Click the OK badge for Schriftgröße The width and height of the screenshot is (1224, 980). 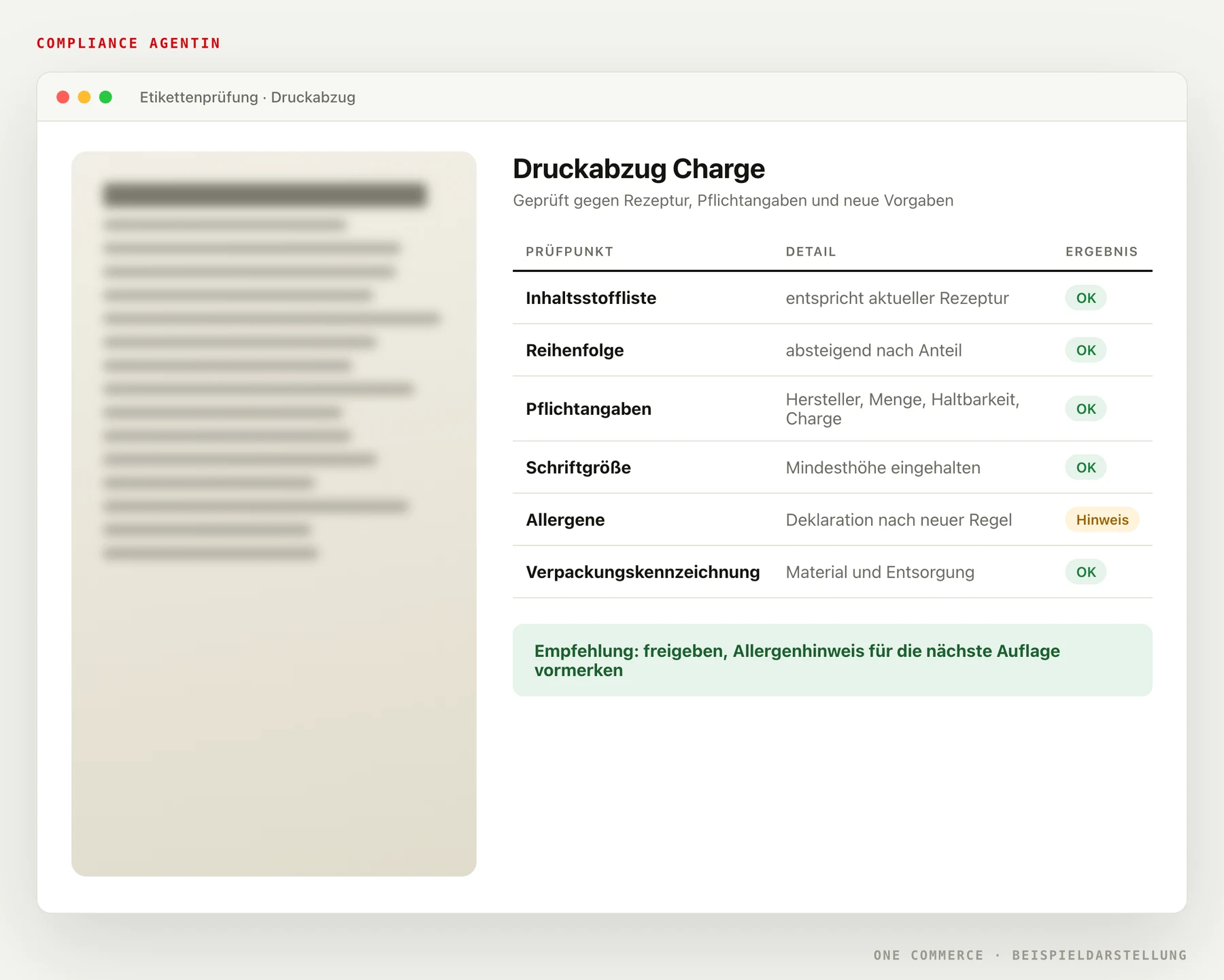[x=1086, y=467]
